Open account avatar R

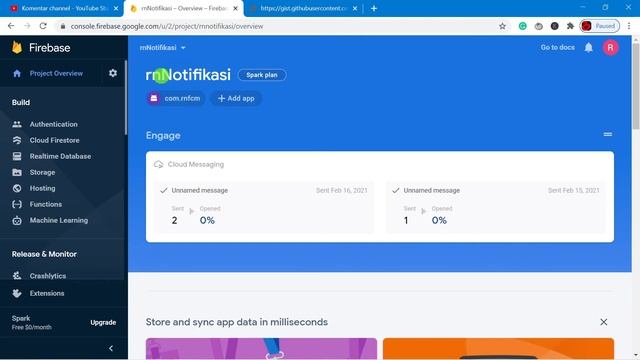611,48
